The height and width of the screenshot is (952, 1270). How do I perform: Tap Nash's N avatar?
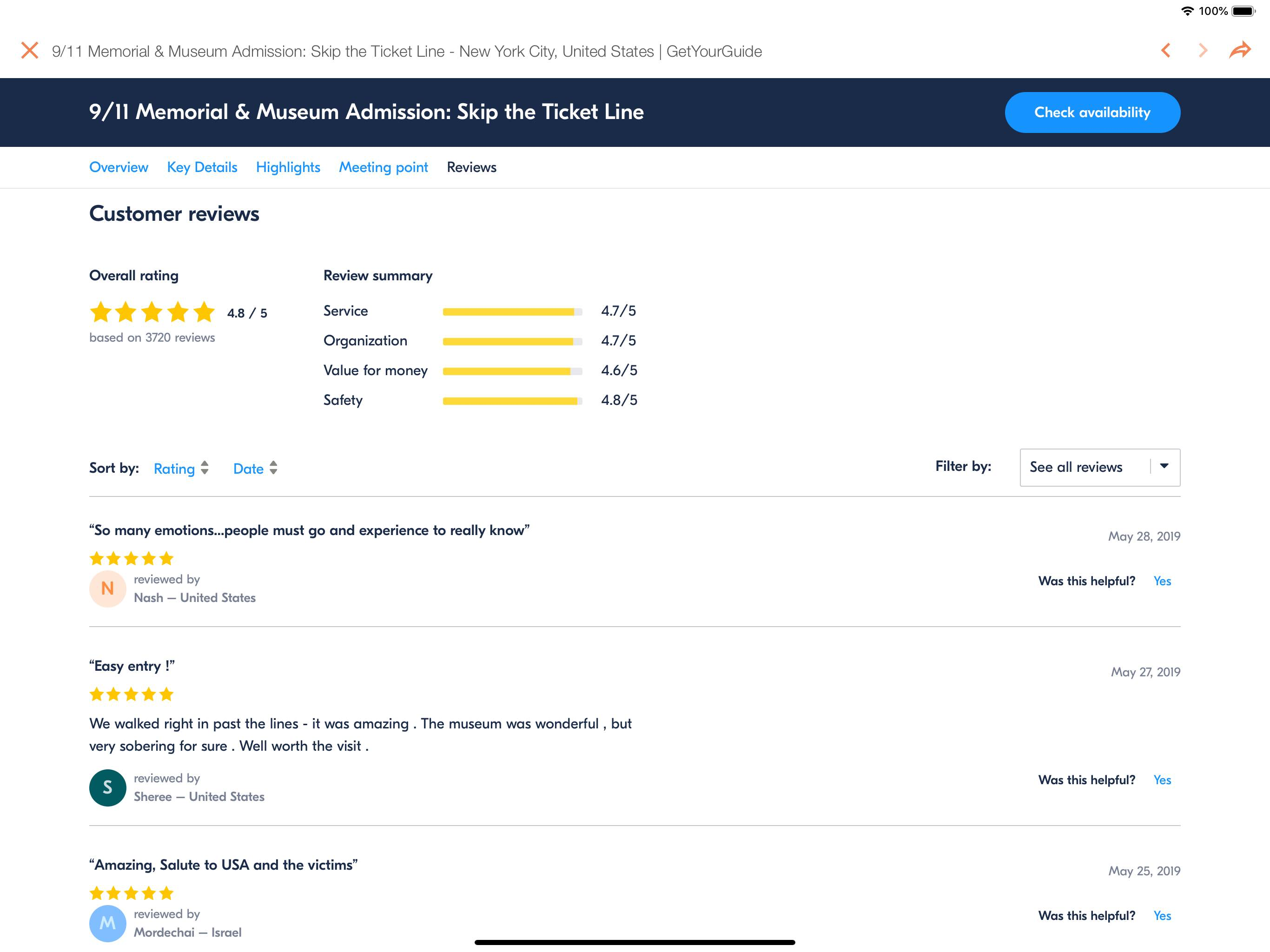tap(107, 588)
